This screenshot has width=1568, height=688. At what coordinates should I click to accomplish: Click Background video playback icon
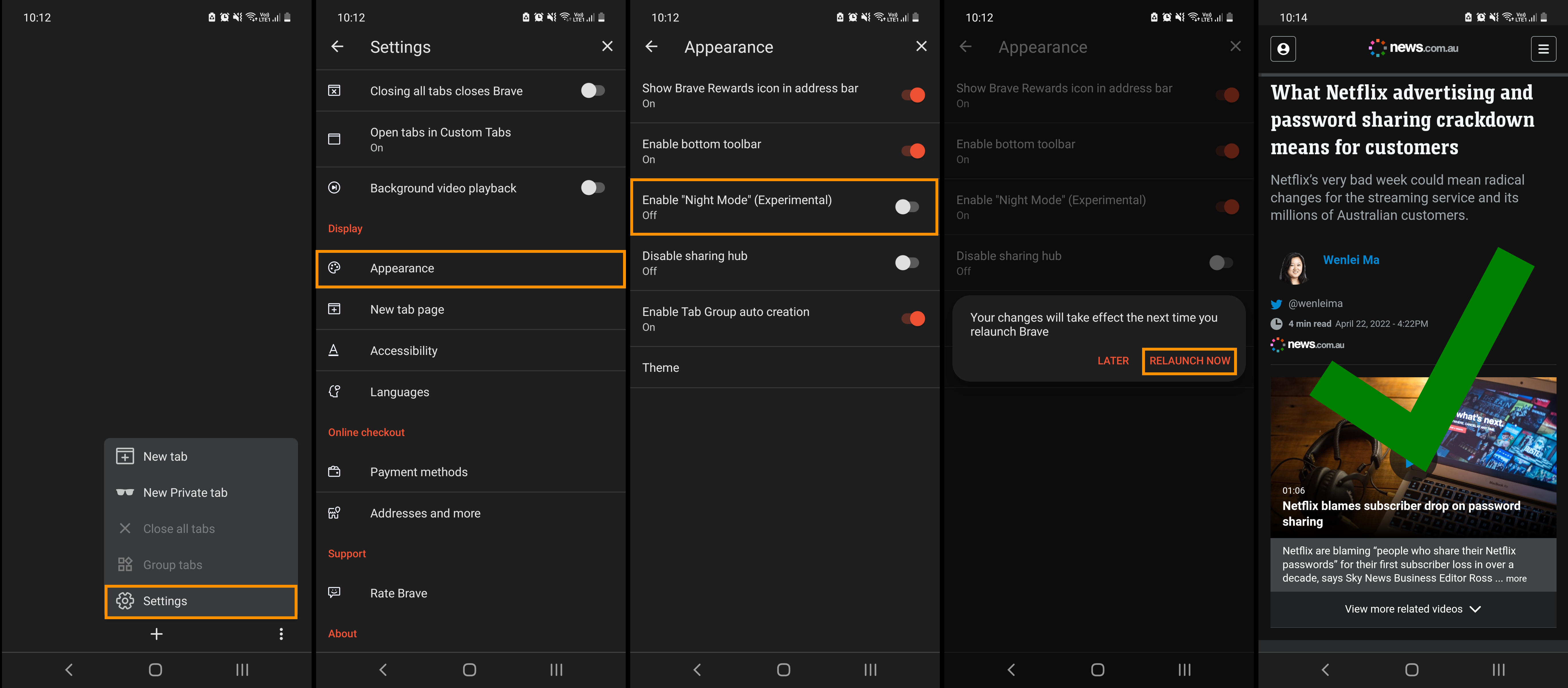334,187
